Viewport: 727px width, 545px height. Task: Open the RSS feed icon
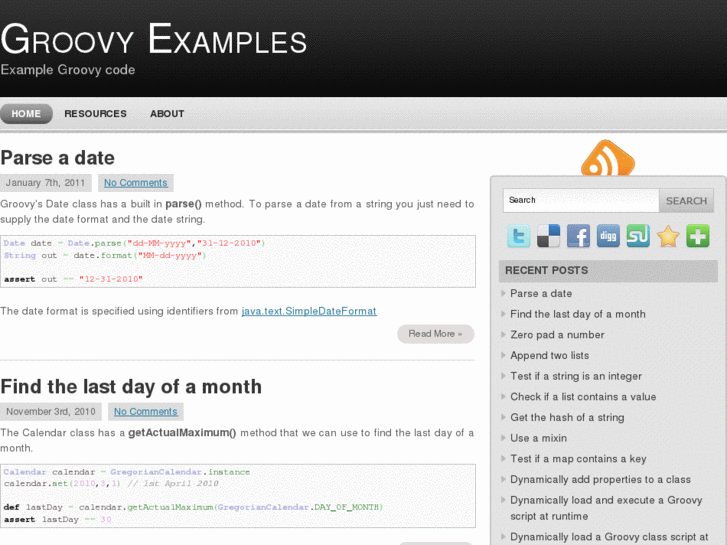(x=608, y=159)
